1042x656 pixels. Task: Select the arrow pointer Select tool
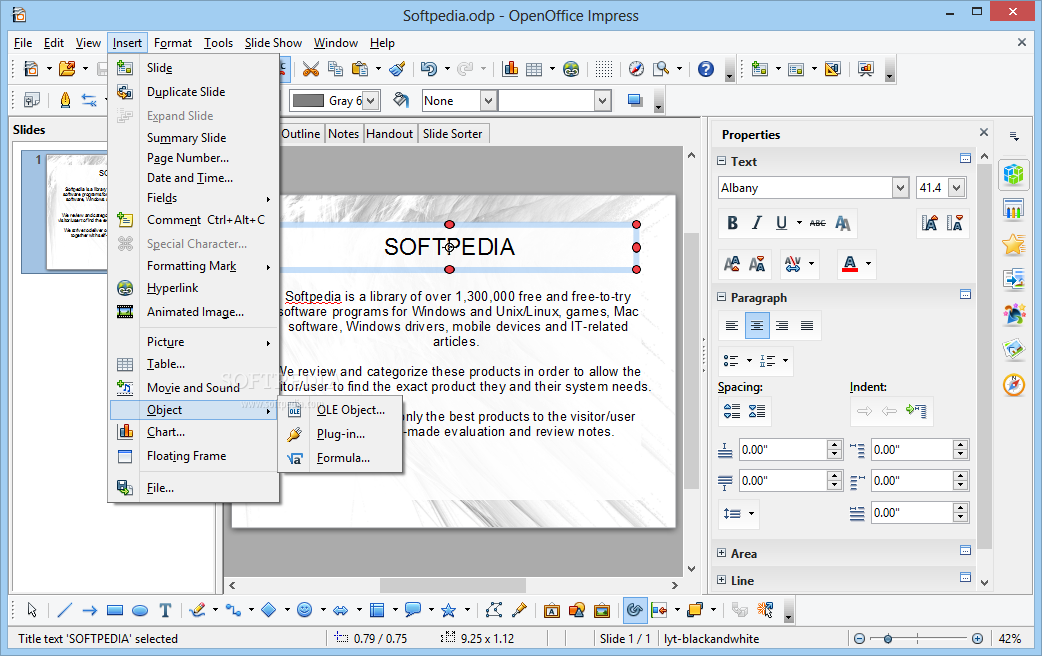[x=32, y=610]
